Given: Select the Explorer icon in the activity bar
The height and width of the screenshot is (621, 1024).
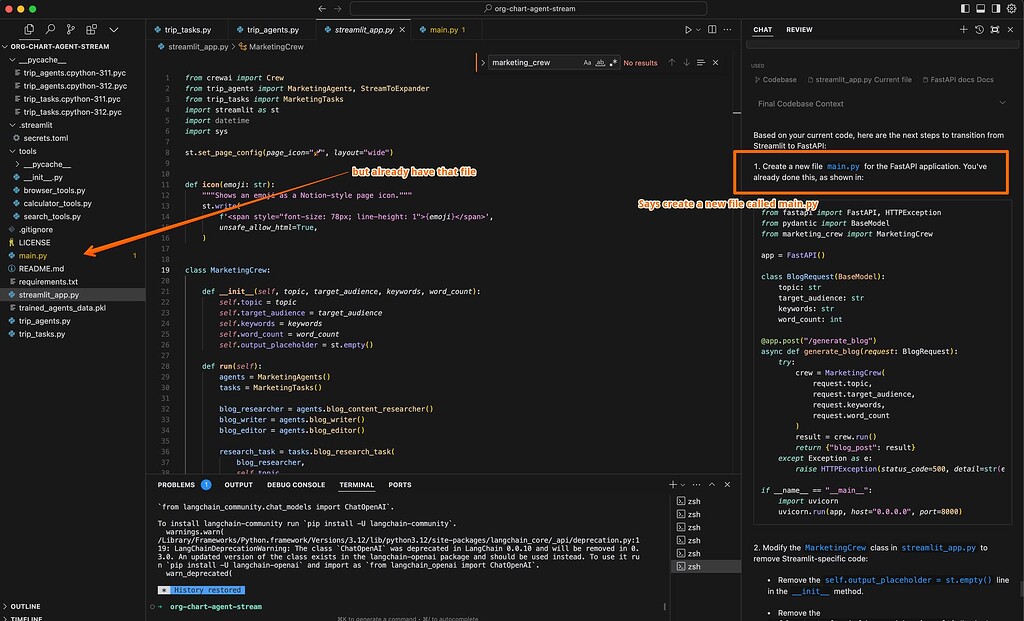Looking at the screenshot, I should [28, 29].
